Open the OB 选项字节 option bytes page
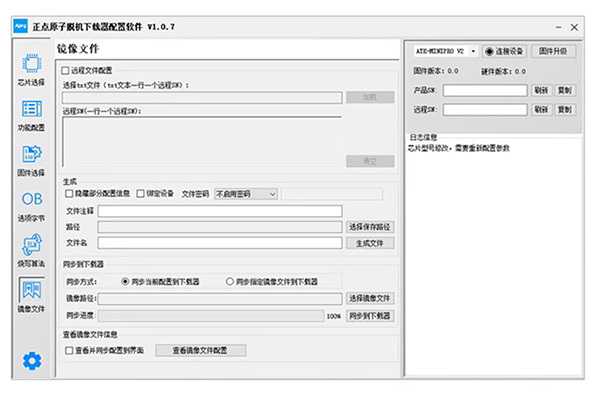The height and width of the screenshot is (400, 600). click(x=31, y=206)
